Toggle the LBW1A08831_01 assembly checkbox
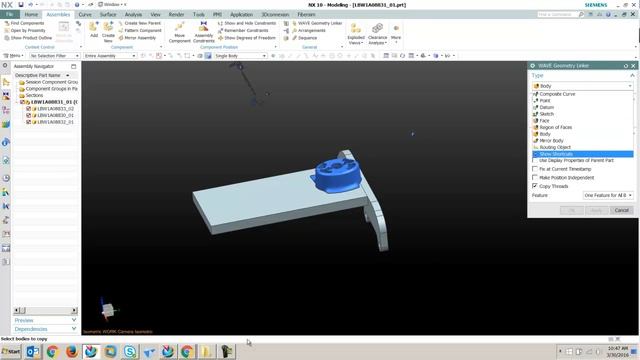Screen dimensions: 640x360 pos(22,102)
